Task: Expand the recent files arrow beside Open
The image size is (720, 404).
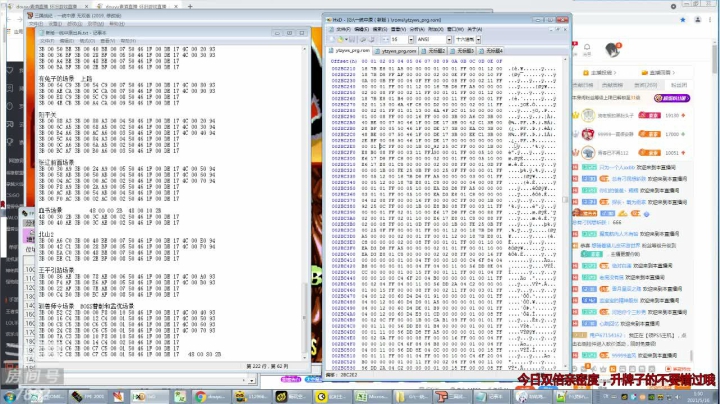Action: tap(346, 39)
